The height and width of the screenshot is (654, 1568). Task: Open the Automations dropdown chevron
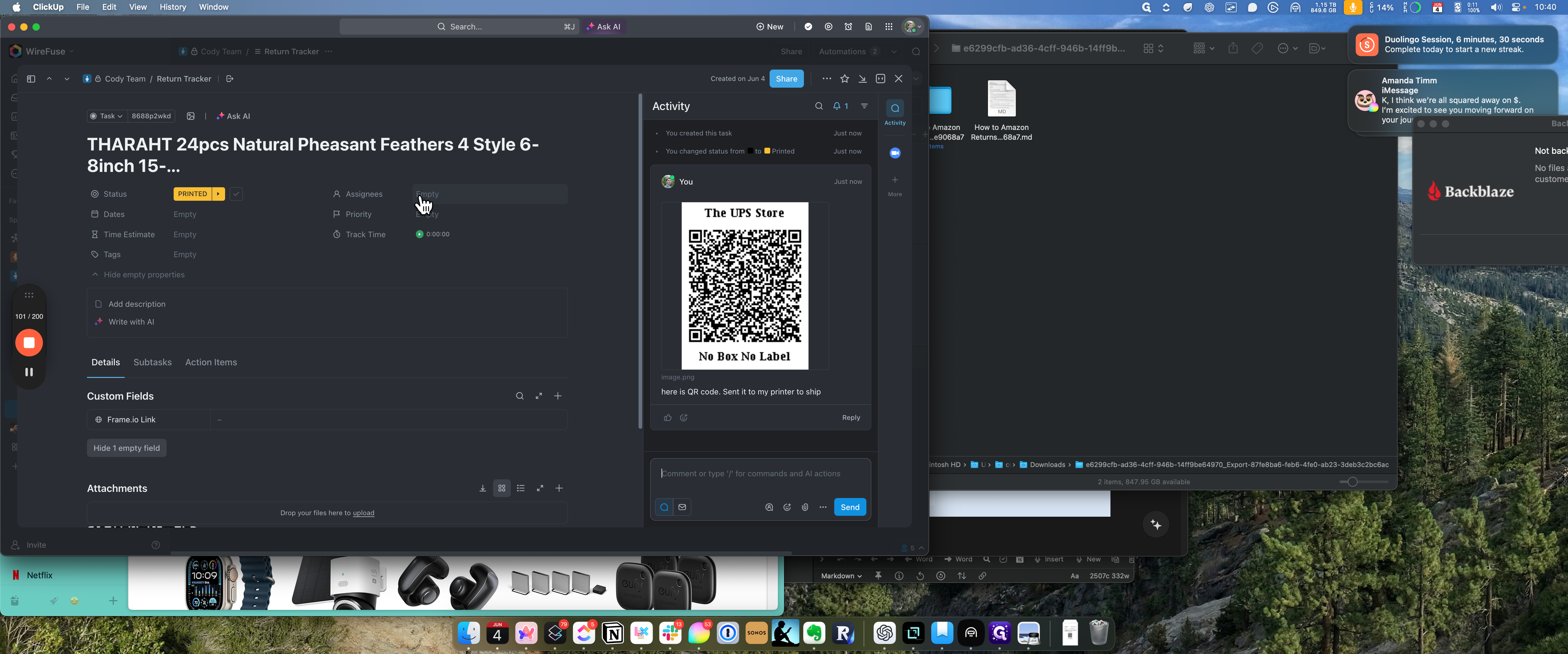click(x=894, y=52)
